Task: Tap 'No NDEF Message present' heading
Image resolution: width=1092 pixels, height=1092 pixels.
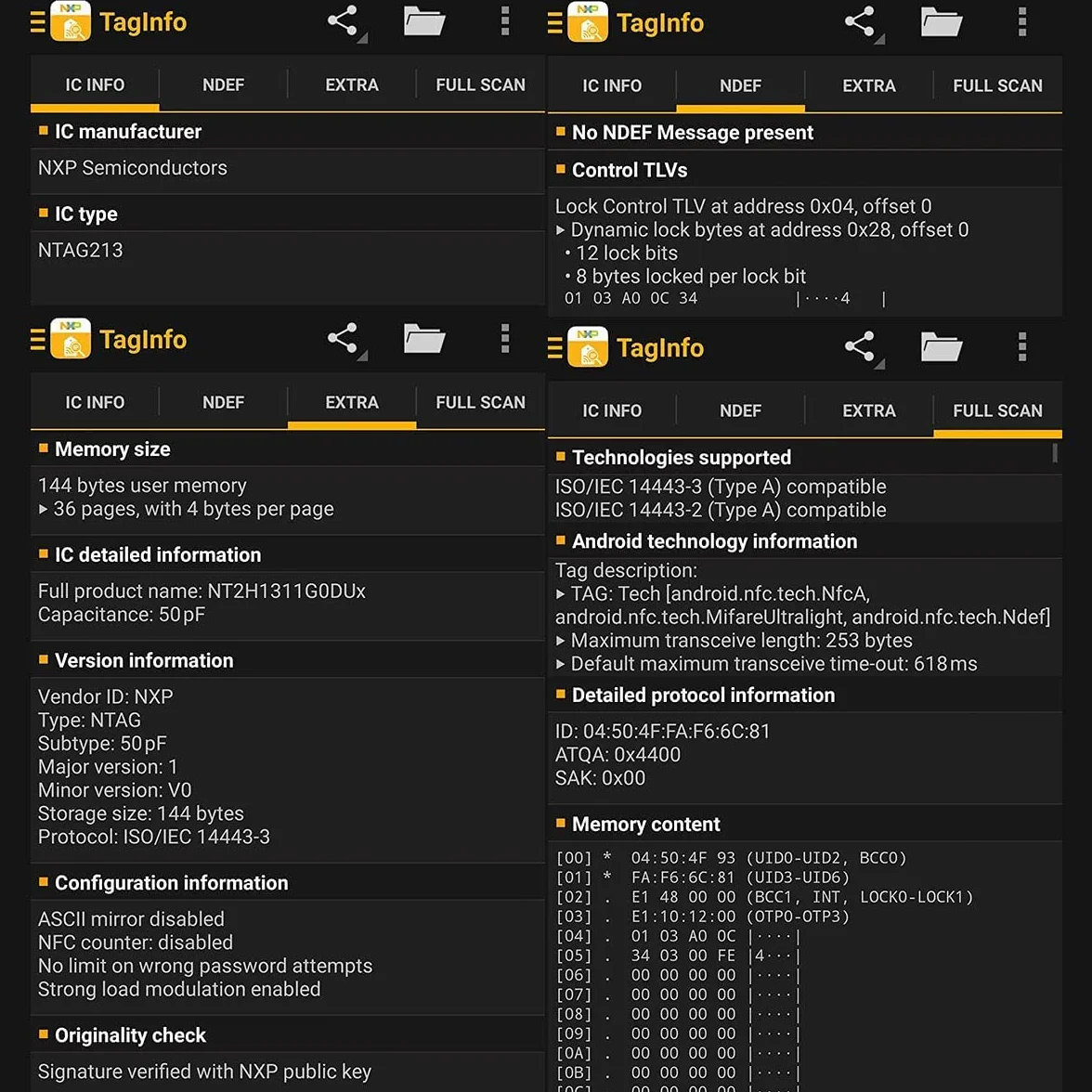Action: point(693,132)
